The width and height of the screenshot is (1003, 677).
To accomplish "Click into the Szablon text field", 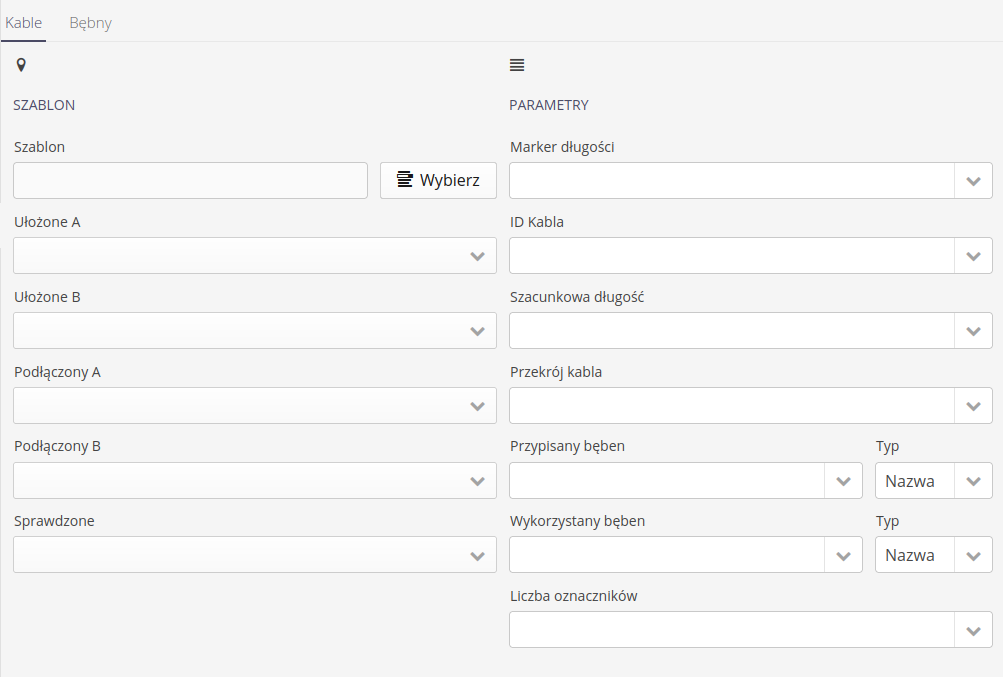I will click(190, 181).
